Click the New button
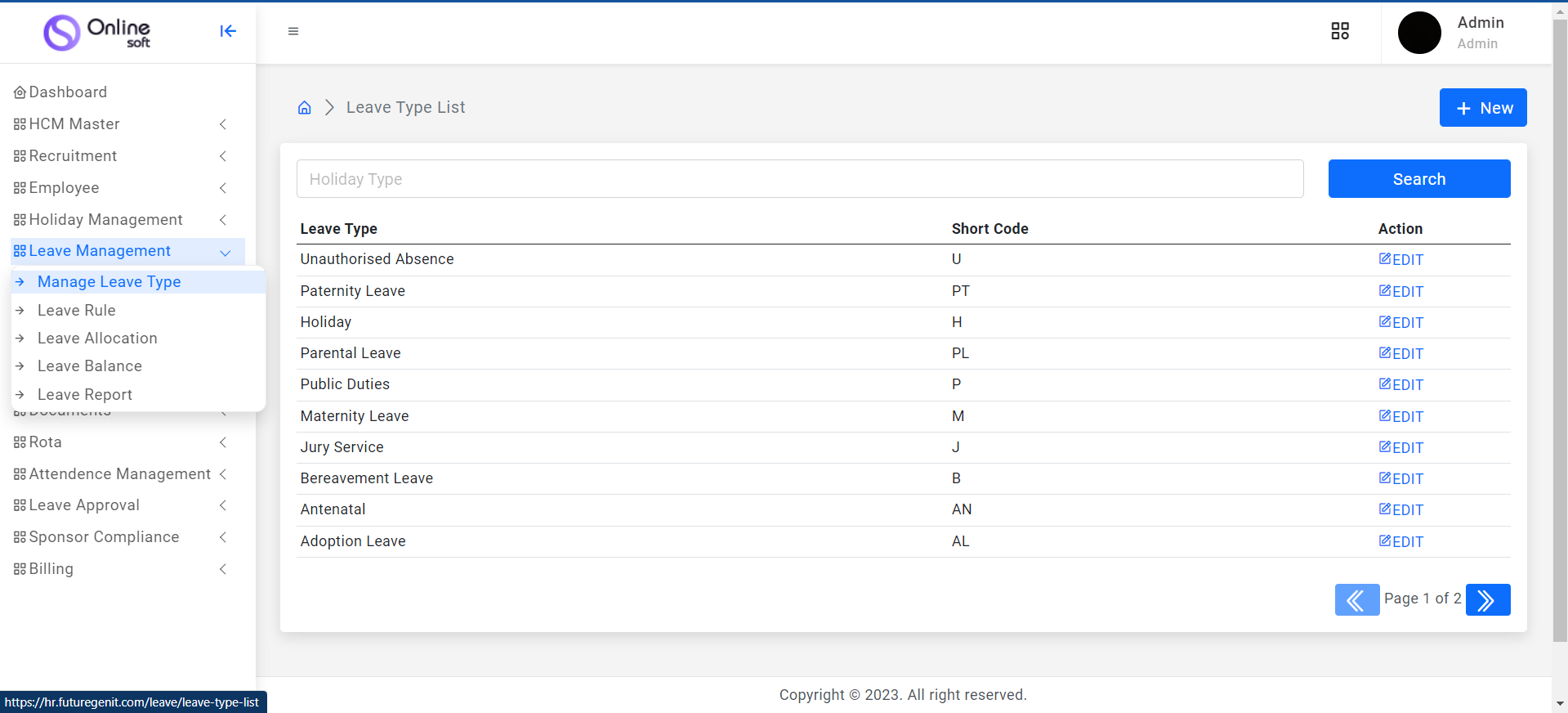Viewport: 1568px width, 713px height. click(x=1482, y=108)
